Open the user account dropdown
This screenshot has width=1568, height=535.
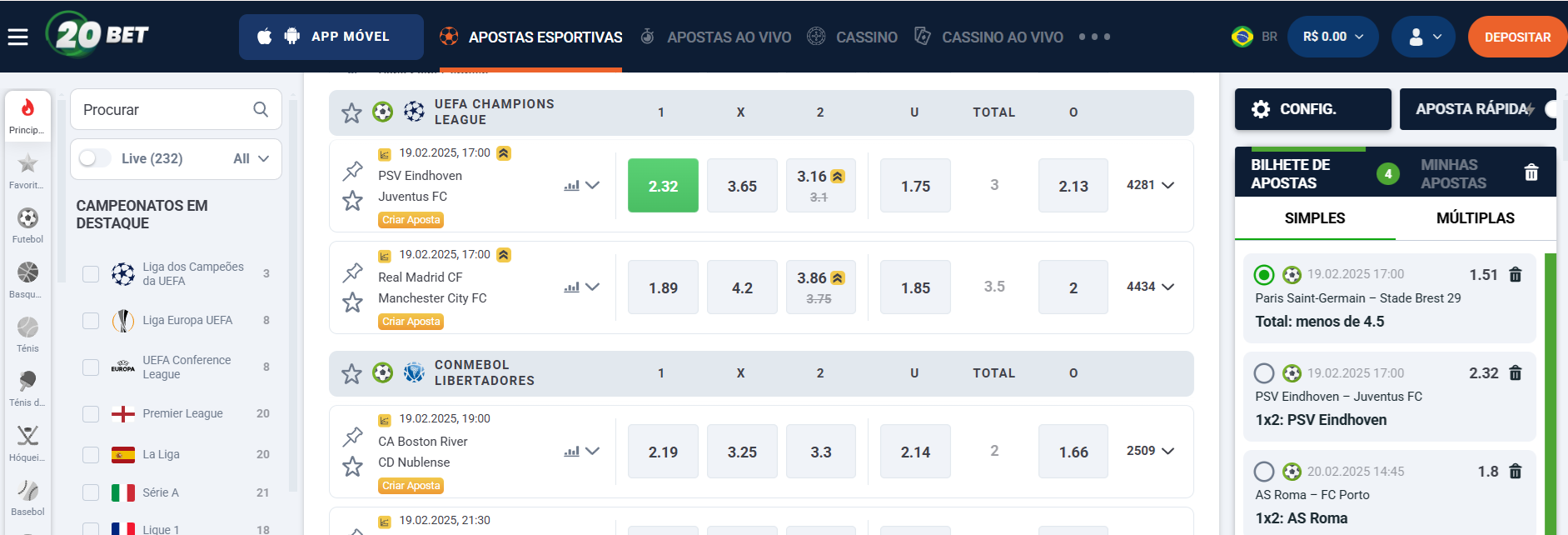coord(1424,37)
